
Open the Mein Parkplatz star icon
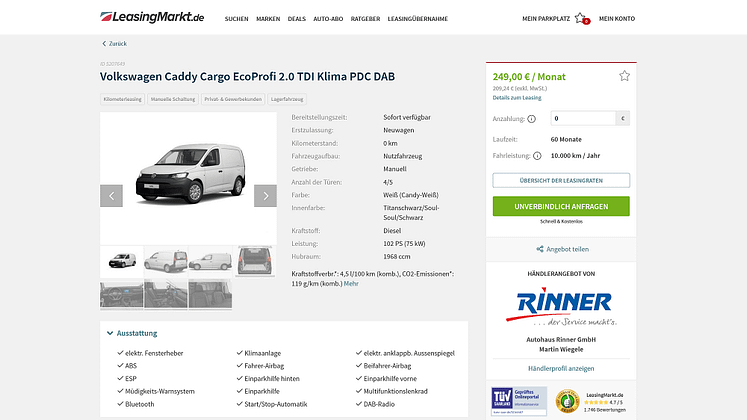582,19
